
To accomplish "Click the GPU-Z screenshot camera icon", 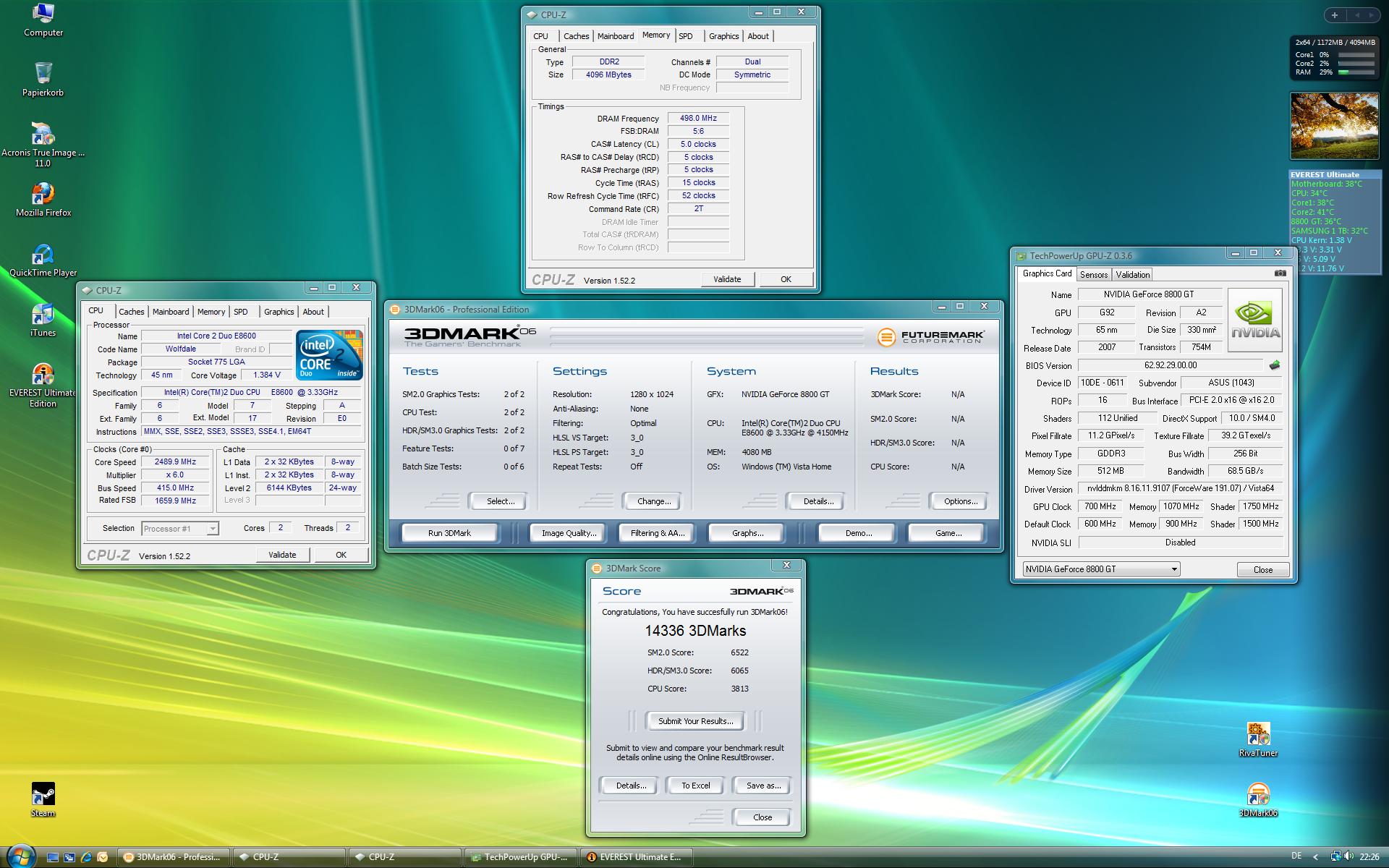I will [x=1280, y=273].
